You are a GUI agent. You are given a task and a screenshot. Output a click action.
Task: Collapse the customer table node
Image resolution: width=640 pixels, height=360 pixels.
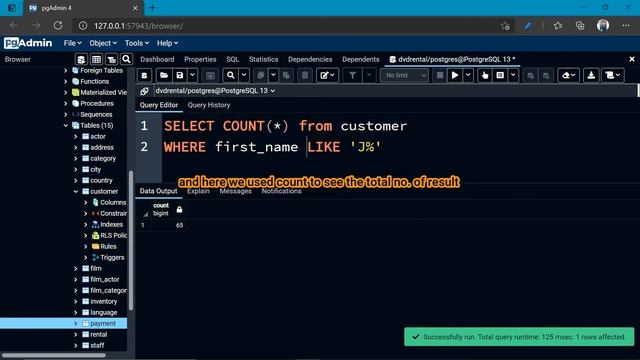click(76, 191)
